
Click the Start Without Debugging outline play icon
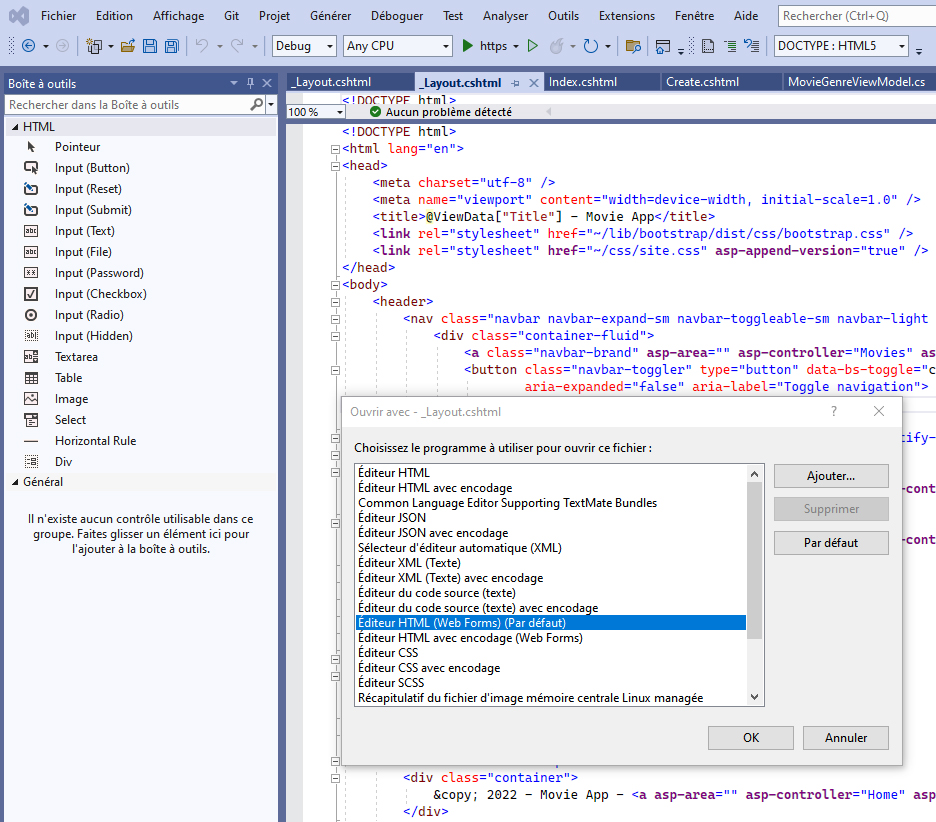533,46
